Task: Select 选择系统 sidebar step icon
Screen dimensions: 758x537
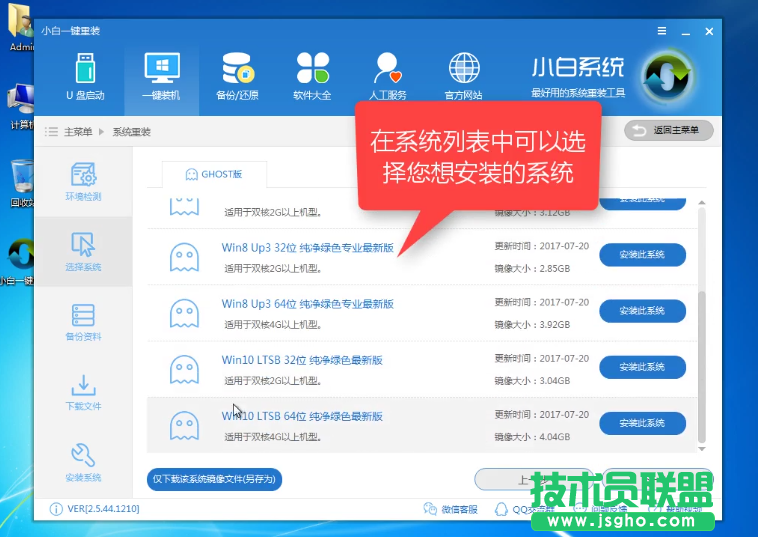Action: coord(83,251)
